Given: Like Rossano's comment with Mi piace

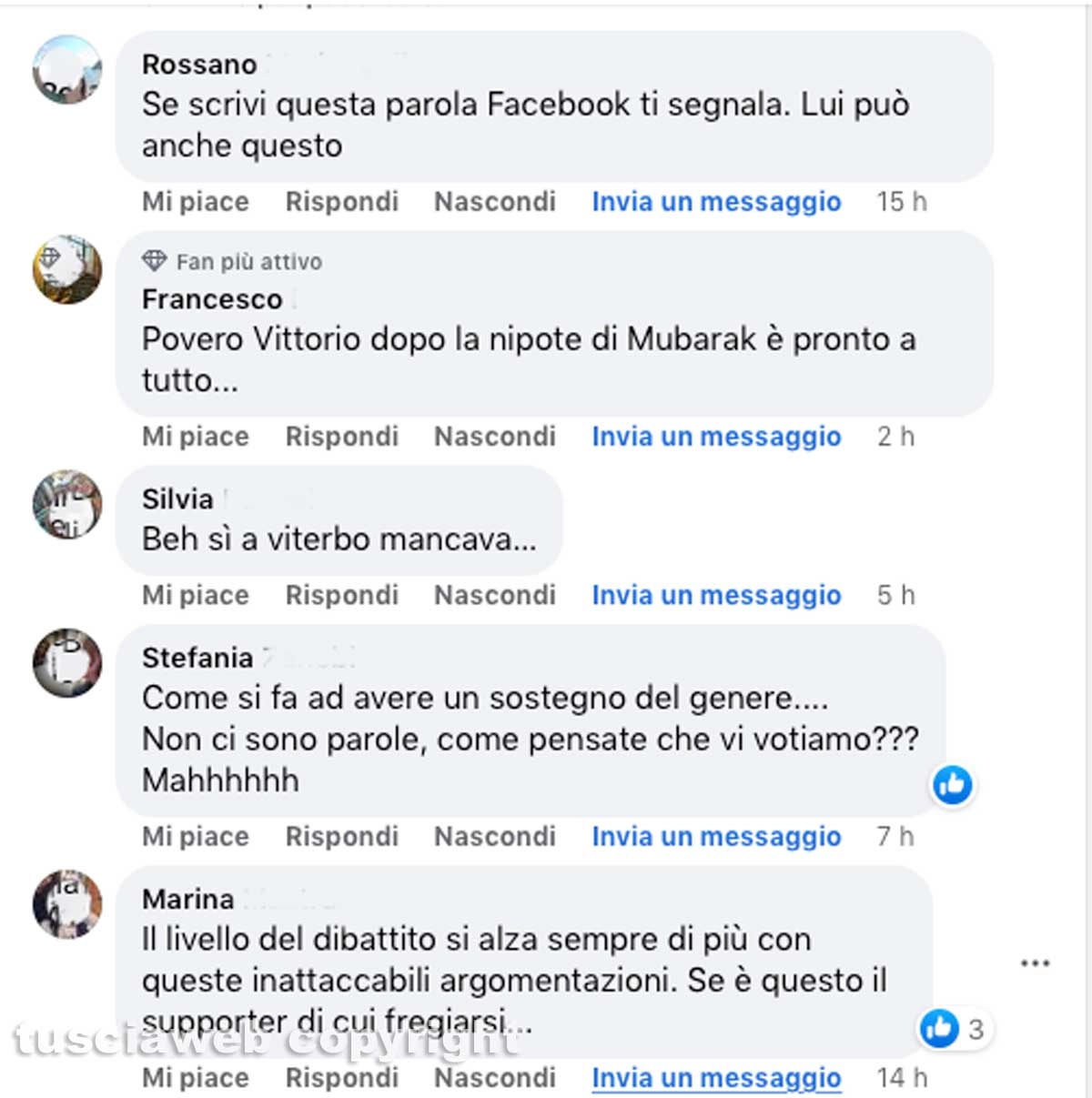Looking at the screenshot, I should coord(196,202).
